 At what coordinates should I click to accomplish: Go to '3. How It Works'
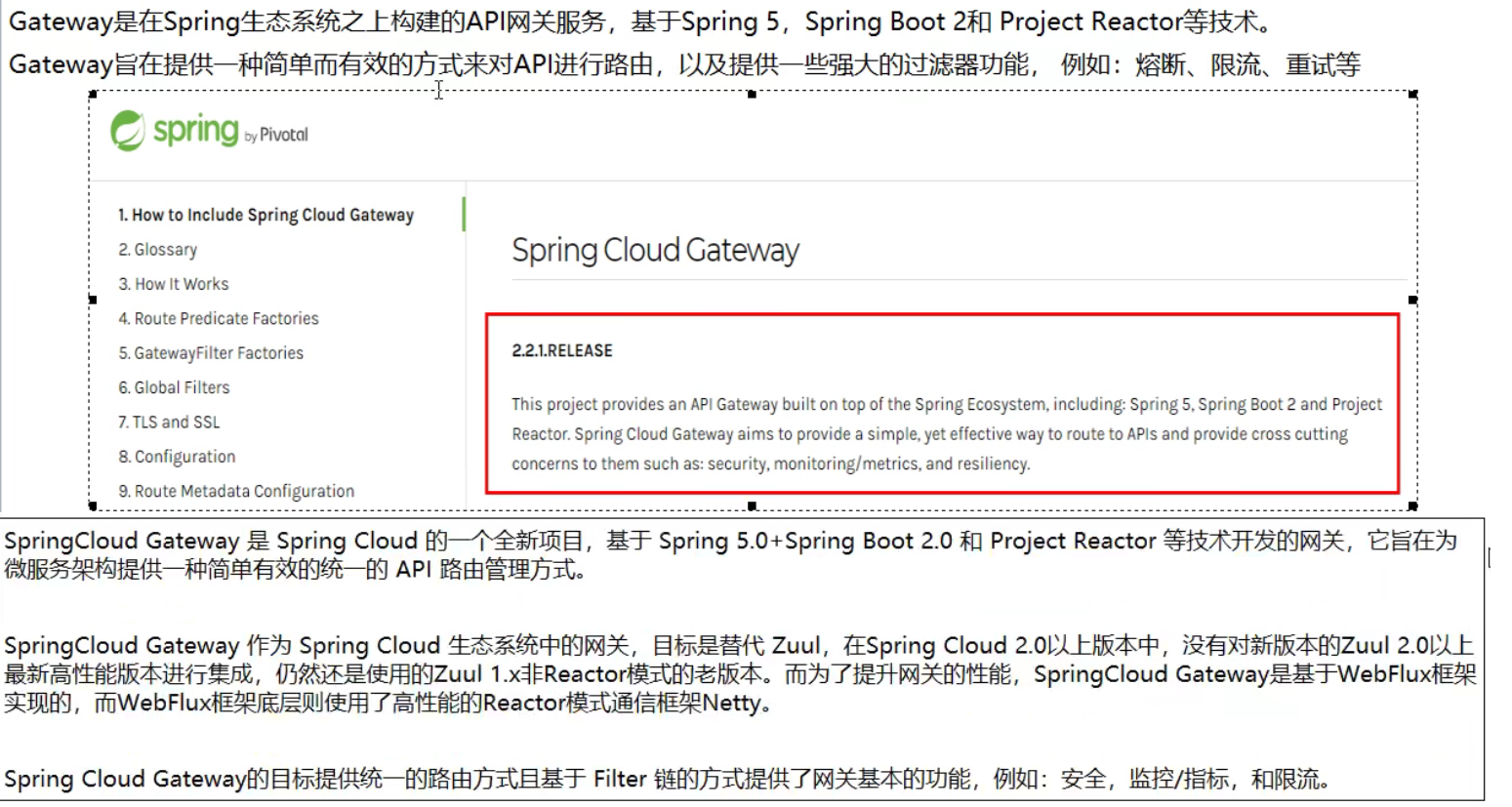tap(174, 284)
